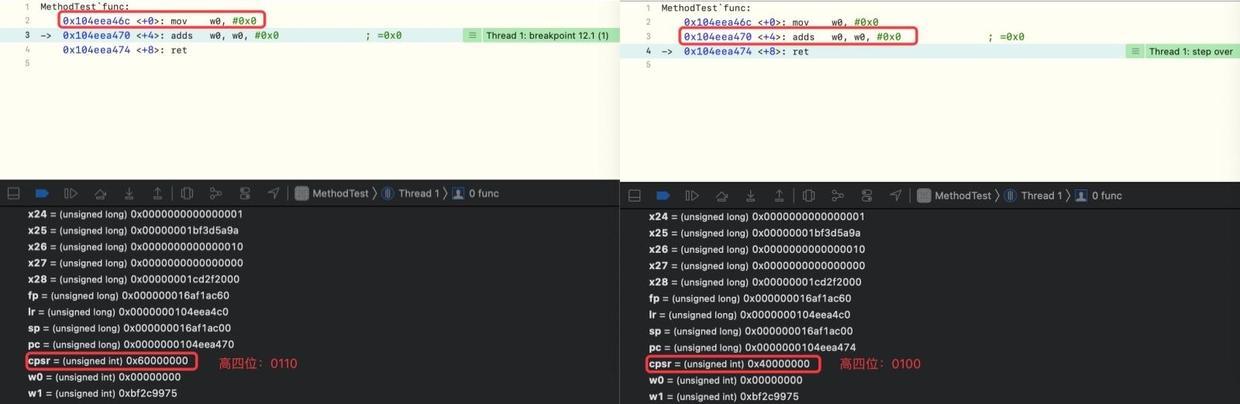Viewport: 1240px width, 404px height.
Task: Continue program execution in right debug bar
Action: click(692, 196)
